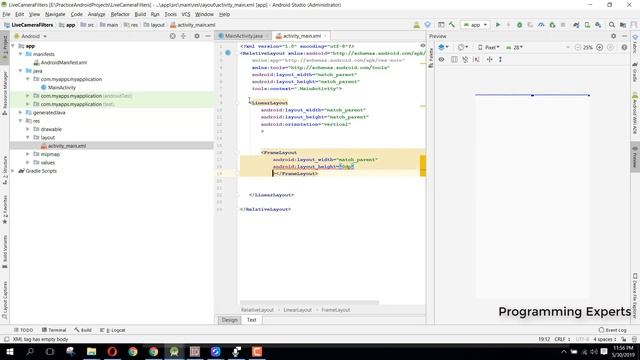Open the app run configuration dropdown
Viewport: 640px width, 360px height.
tap(475, 25)
